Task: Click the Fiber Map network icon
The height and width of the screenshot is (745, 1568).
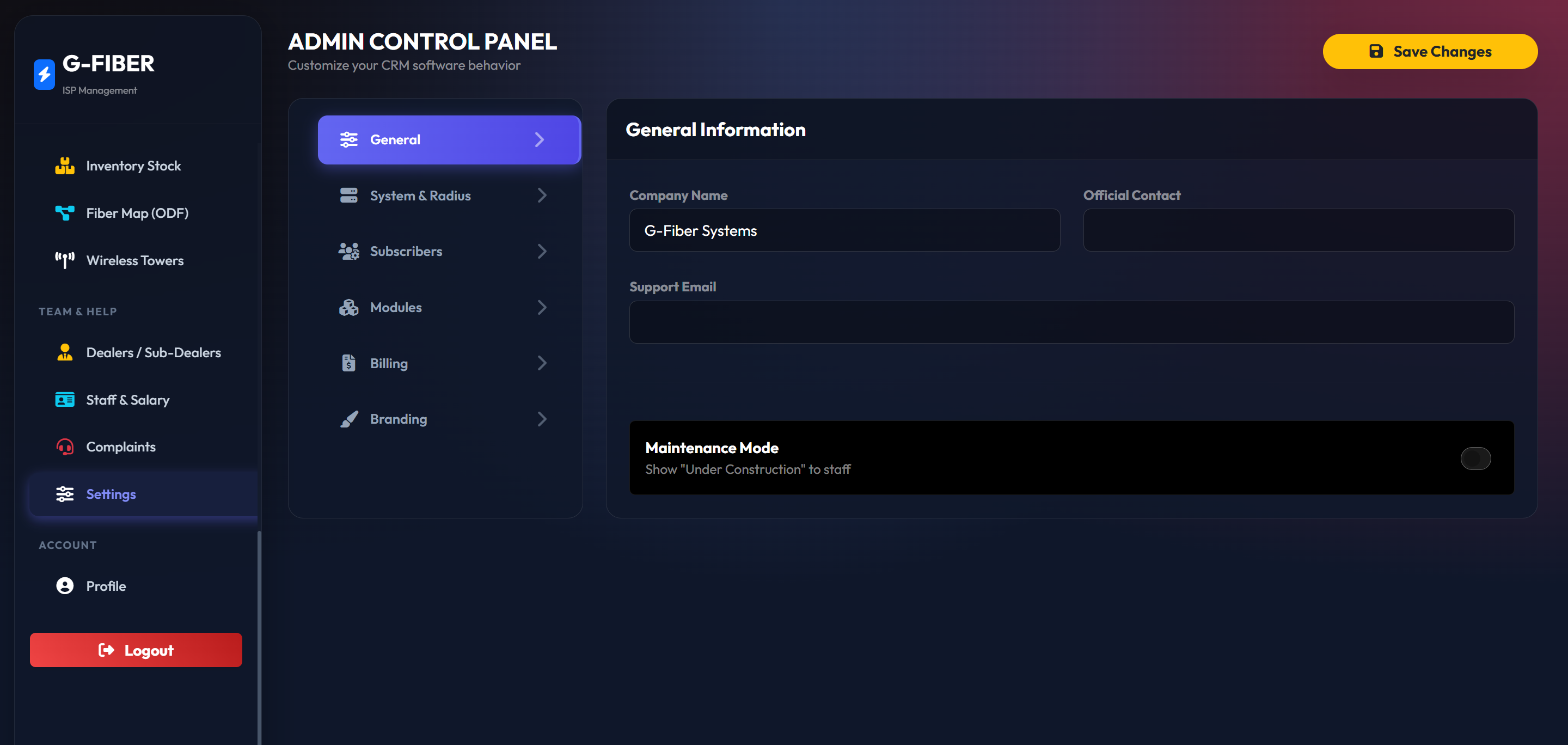Action: (65, 213)
